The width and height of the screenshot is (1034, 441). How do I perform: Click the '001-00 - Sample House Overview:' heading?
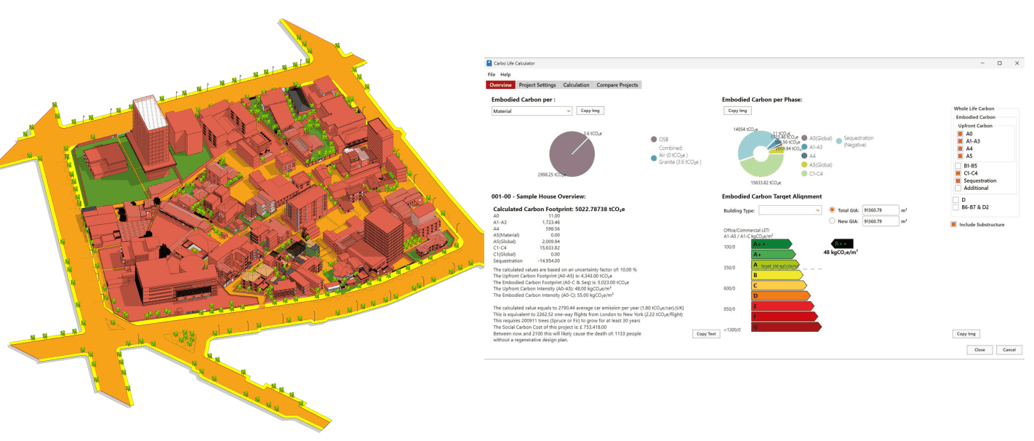[x=539, y=196]
